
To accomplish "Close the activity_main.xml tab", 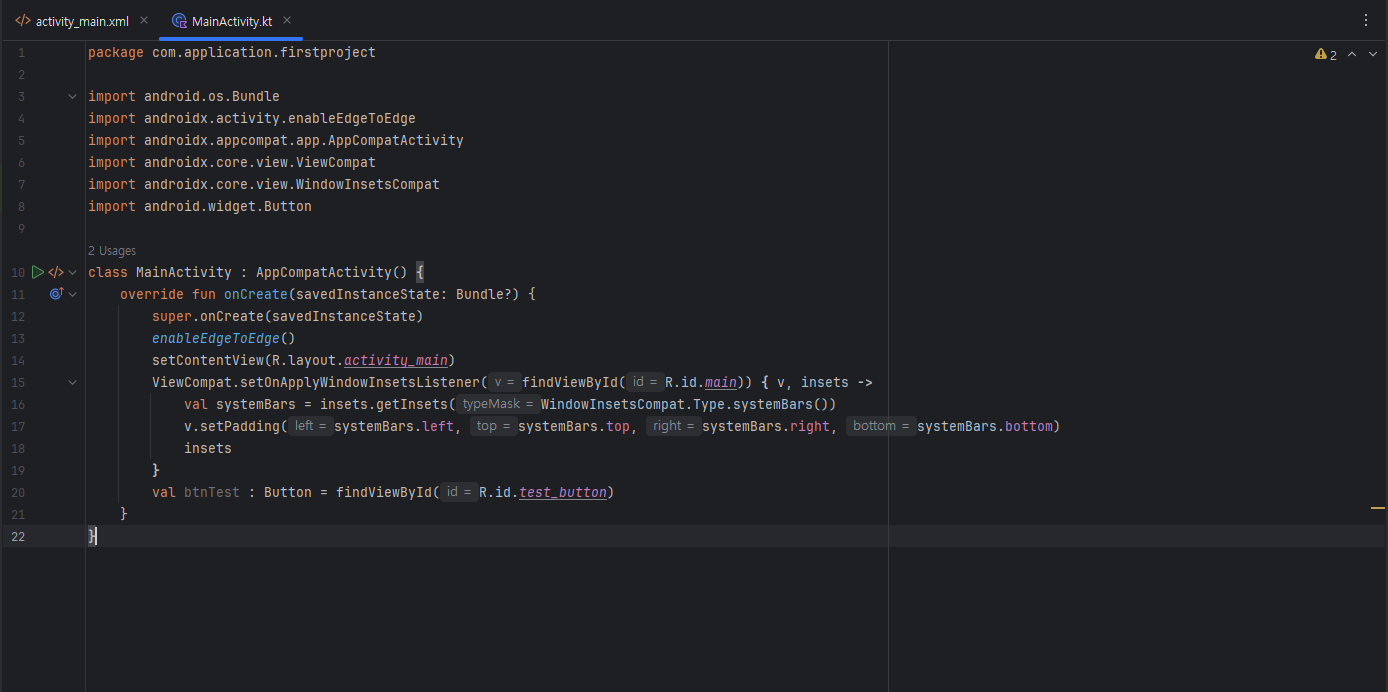I will [144, 21].
